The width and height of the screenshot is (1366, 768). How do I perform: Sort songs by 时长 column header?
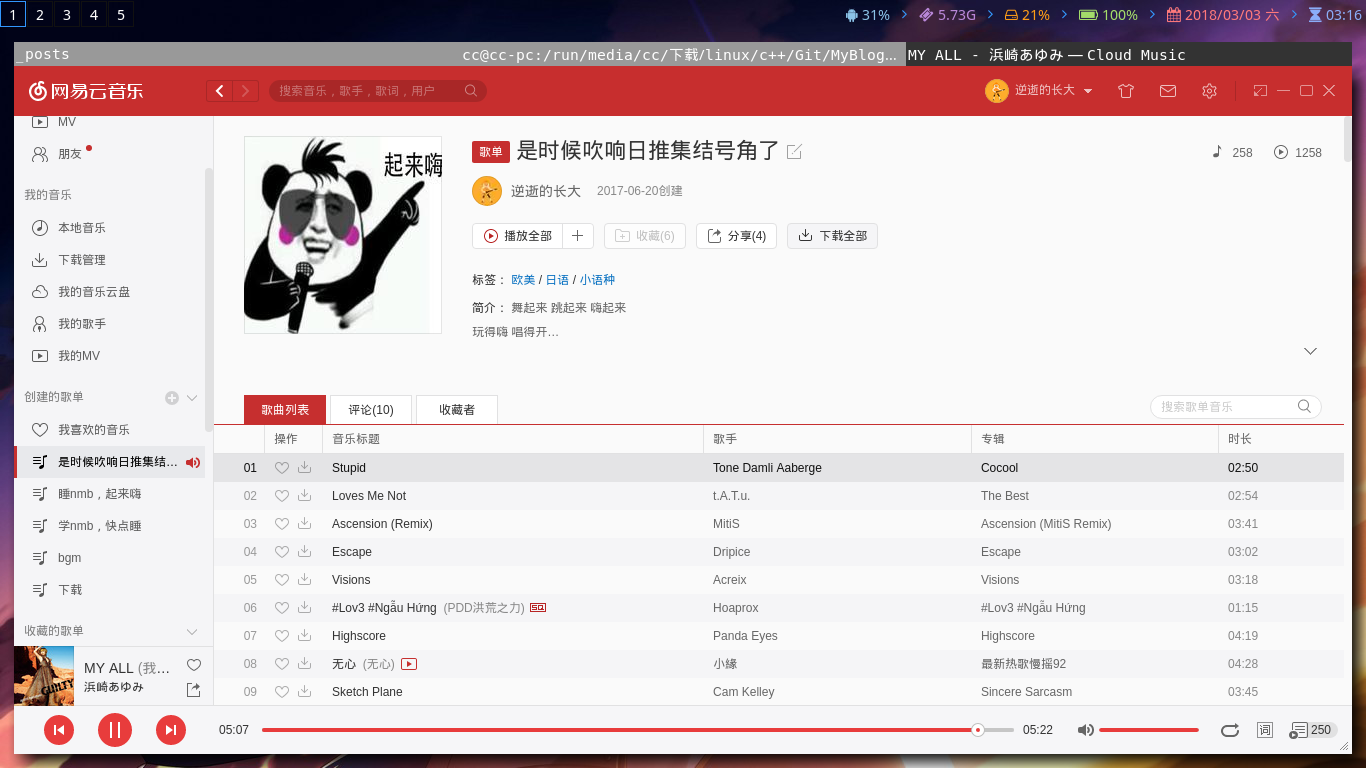point(1281,439)
